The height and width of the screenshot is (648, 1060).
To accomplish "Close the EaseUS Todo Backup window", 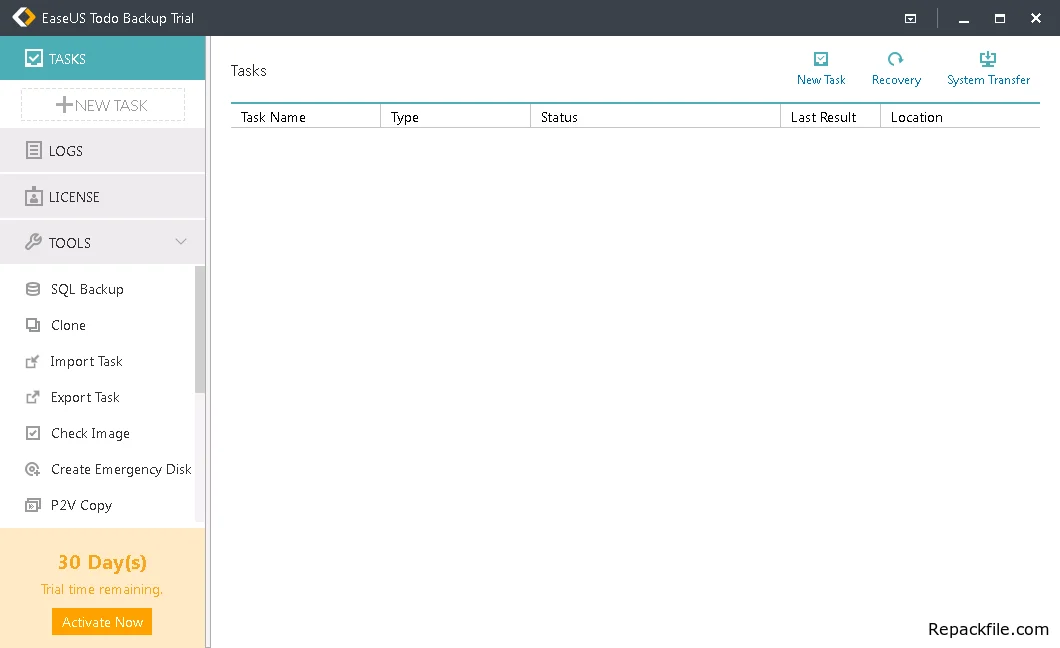I will tap(1036, 18).
